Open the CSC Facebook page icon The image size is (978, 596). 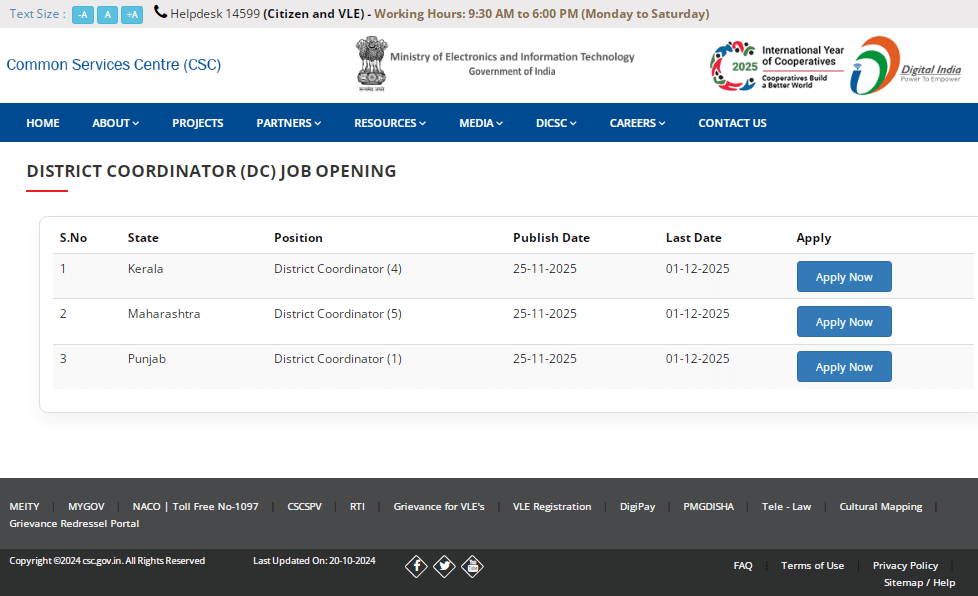click(x=416, y=566)
